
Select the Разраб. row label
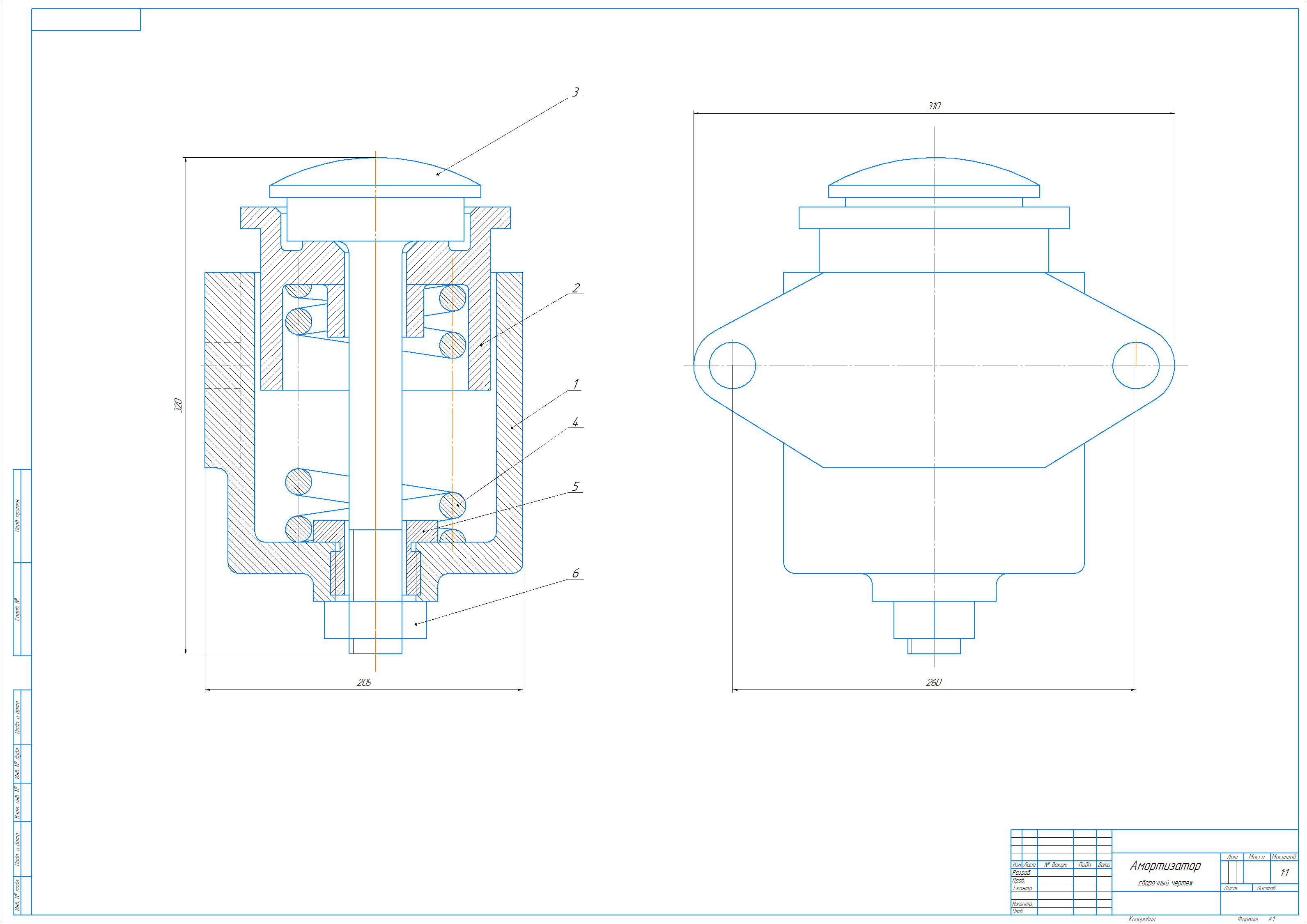pos(1021,873)
